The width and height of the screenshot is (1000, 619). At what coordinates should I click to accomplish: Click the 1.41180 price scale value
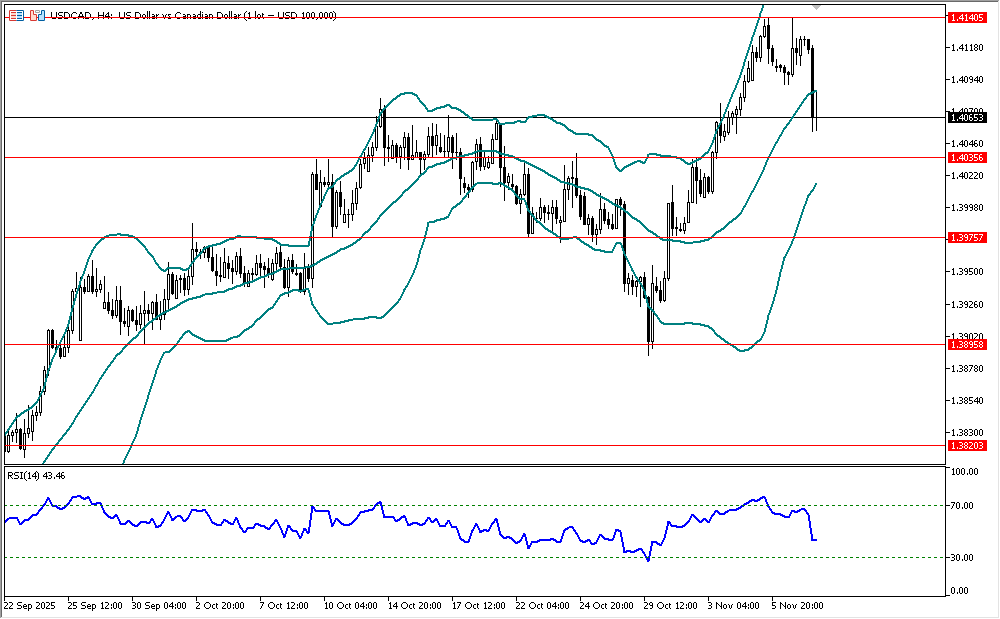pos(966,48)
